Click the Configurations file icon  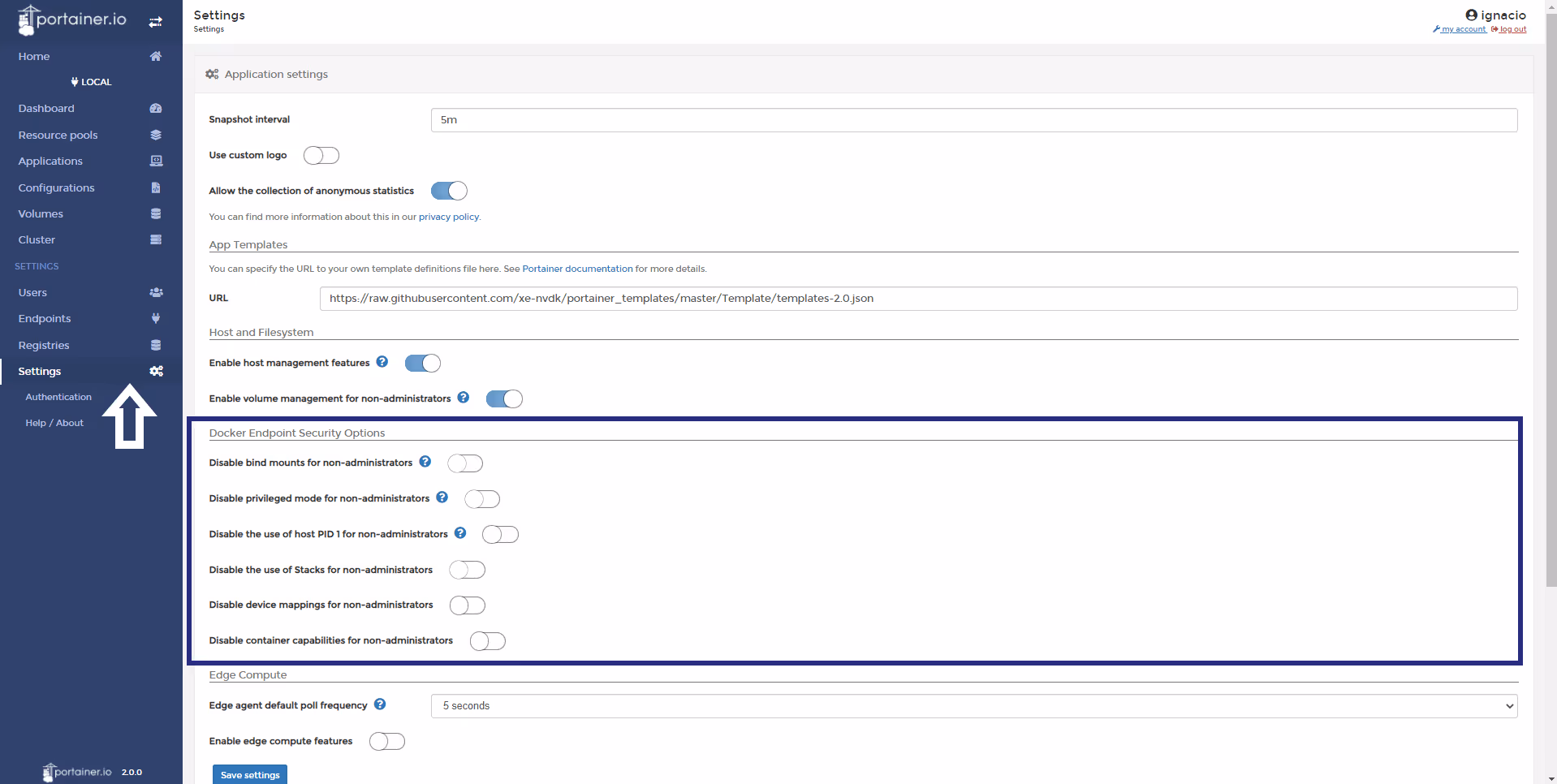click(x=156, y=187)
